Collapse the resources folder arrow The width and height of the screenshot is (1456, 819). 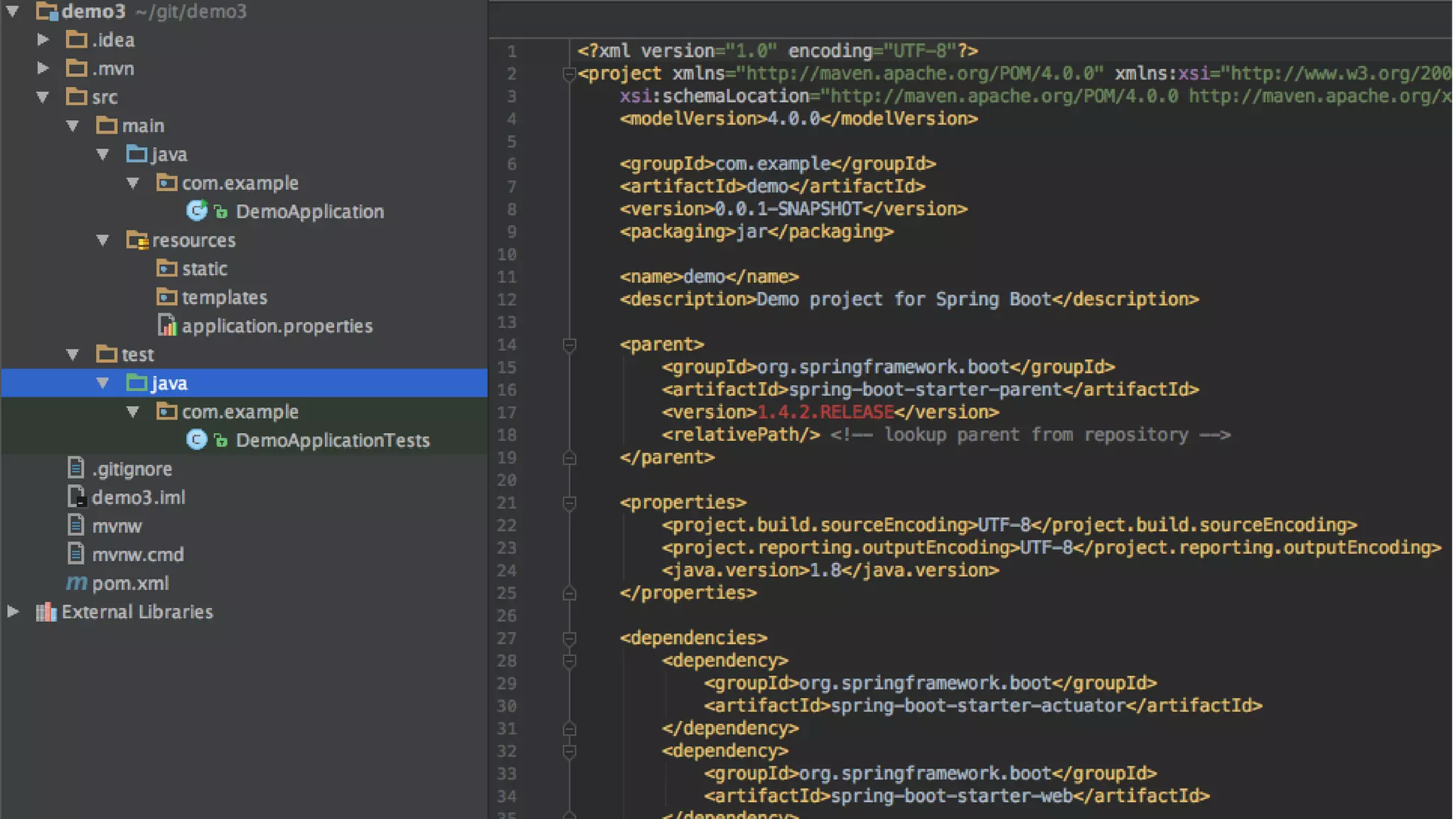click(x=102, y=240)
